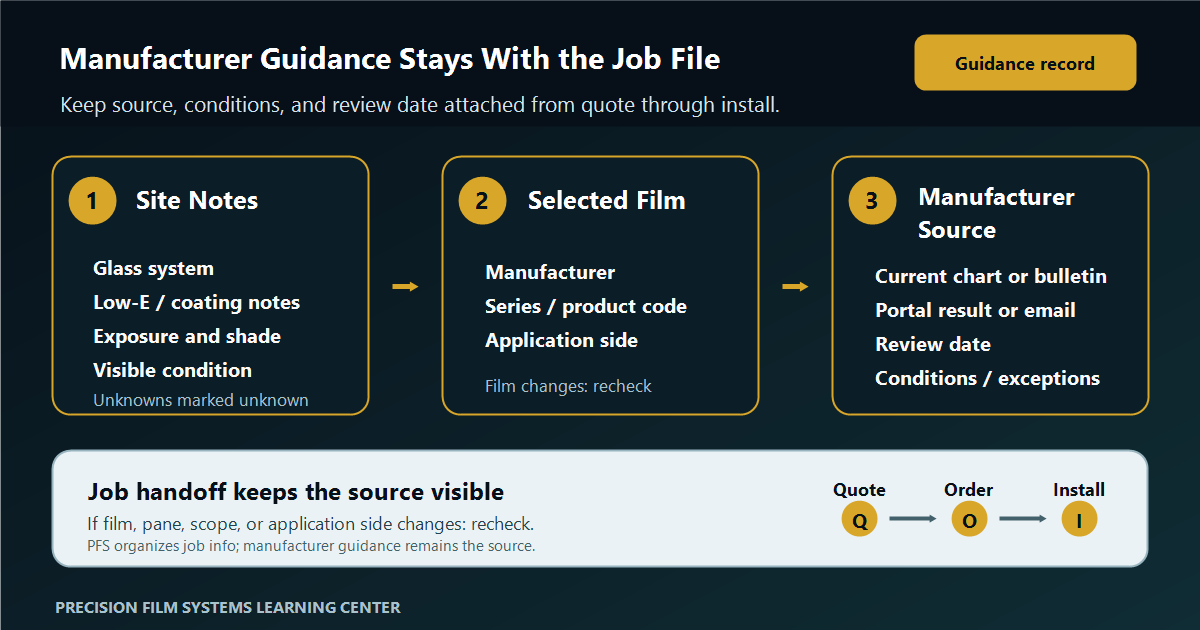Click 'Job handoff keeps the source visible'
The height and width of the screenshot is (630, 1200).
click(296, 492)
